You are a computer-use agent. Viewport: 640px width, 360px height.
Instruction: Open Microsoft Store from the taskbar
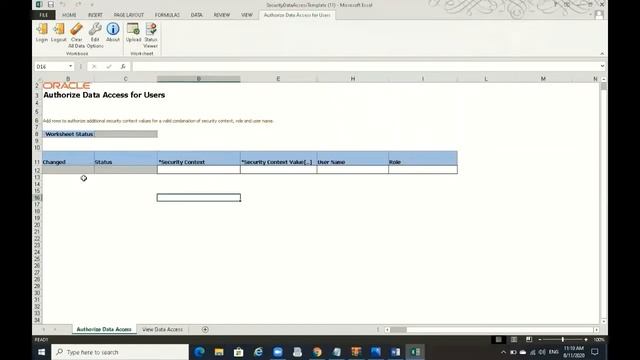click(x=239, y=352)
